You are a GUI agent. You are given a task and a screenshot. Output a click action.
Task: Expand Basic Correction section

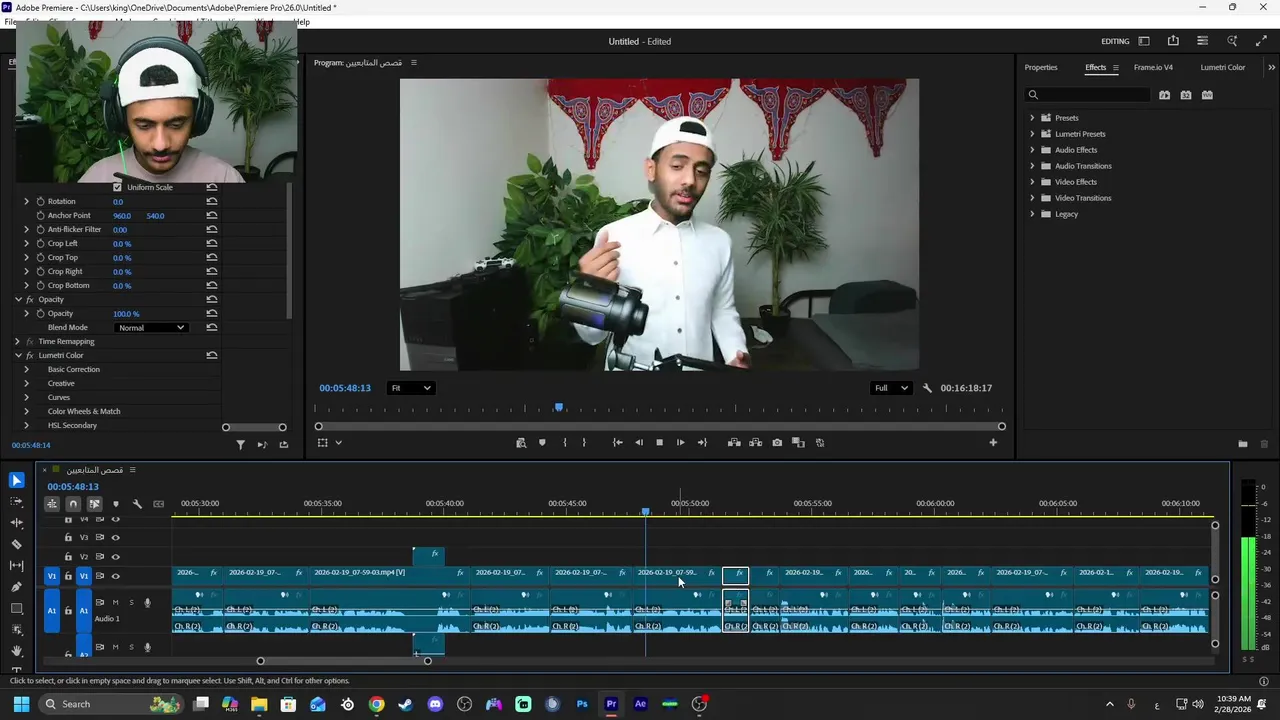tap(26, 370)
